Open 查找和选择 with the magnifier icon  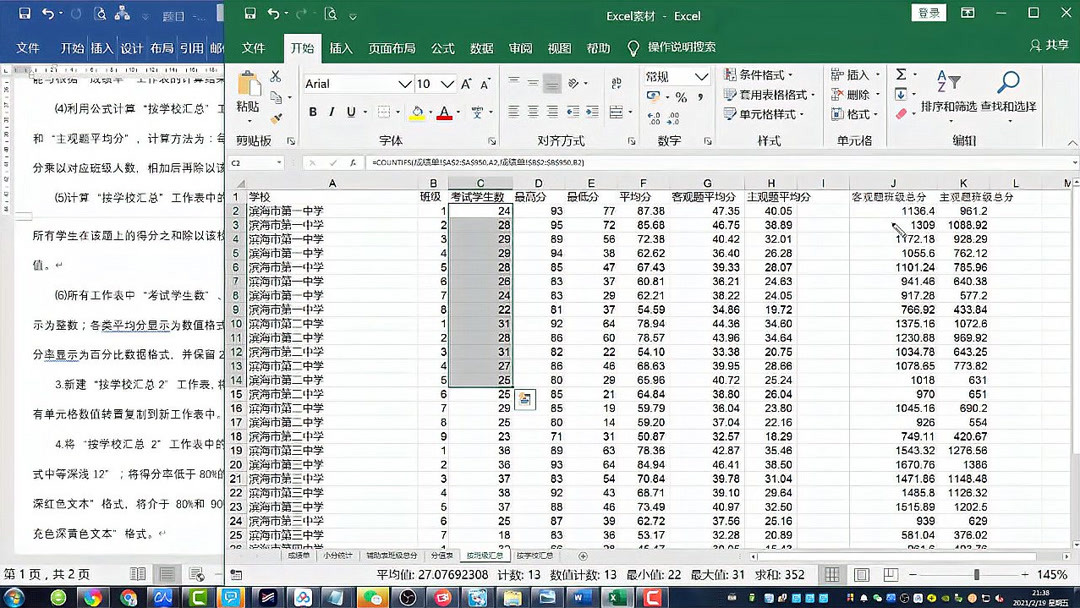tap(1008, 82)
